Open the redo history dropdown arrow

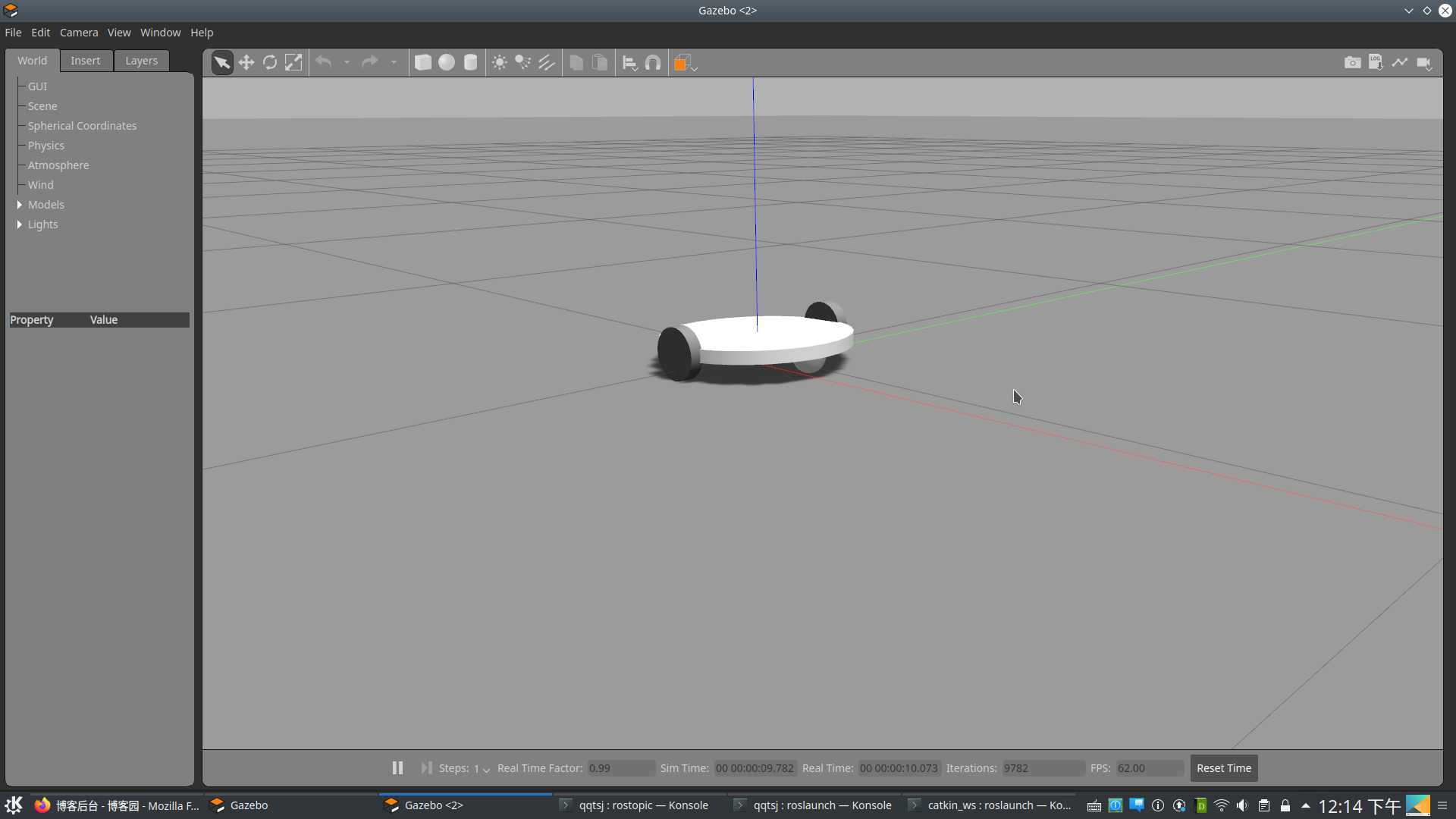394,63
